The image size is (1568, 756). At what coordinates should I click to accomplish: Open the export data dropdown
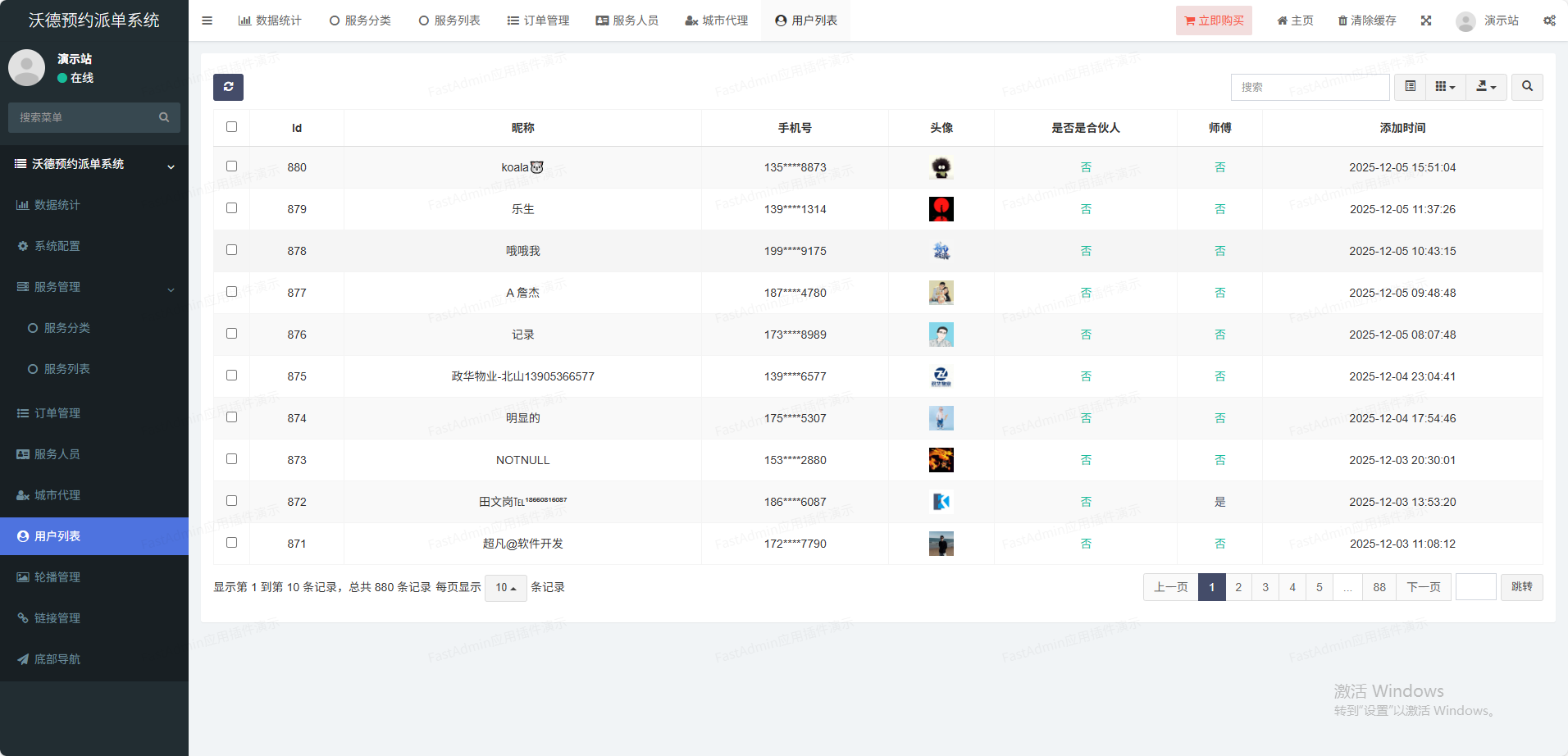pos(1486,87)
